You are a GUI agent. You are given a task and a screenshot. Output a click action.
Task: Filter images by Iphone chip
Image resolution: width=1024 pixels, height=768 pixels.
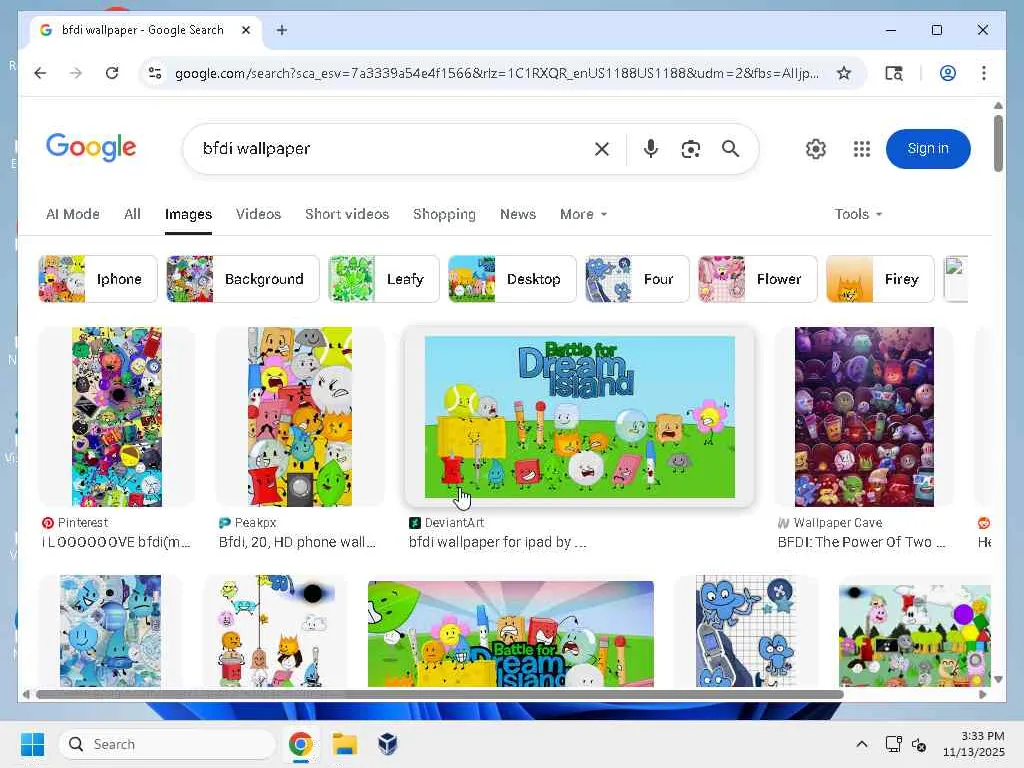(x=98, y=279)
